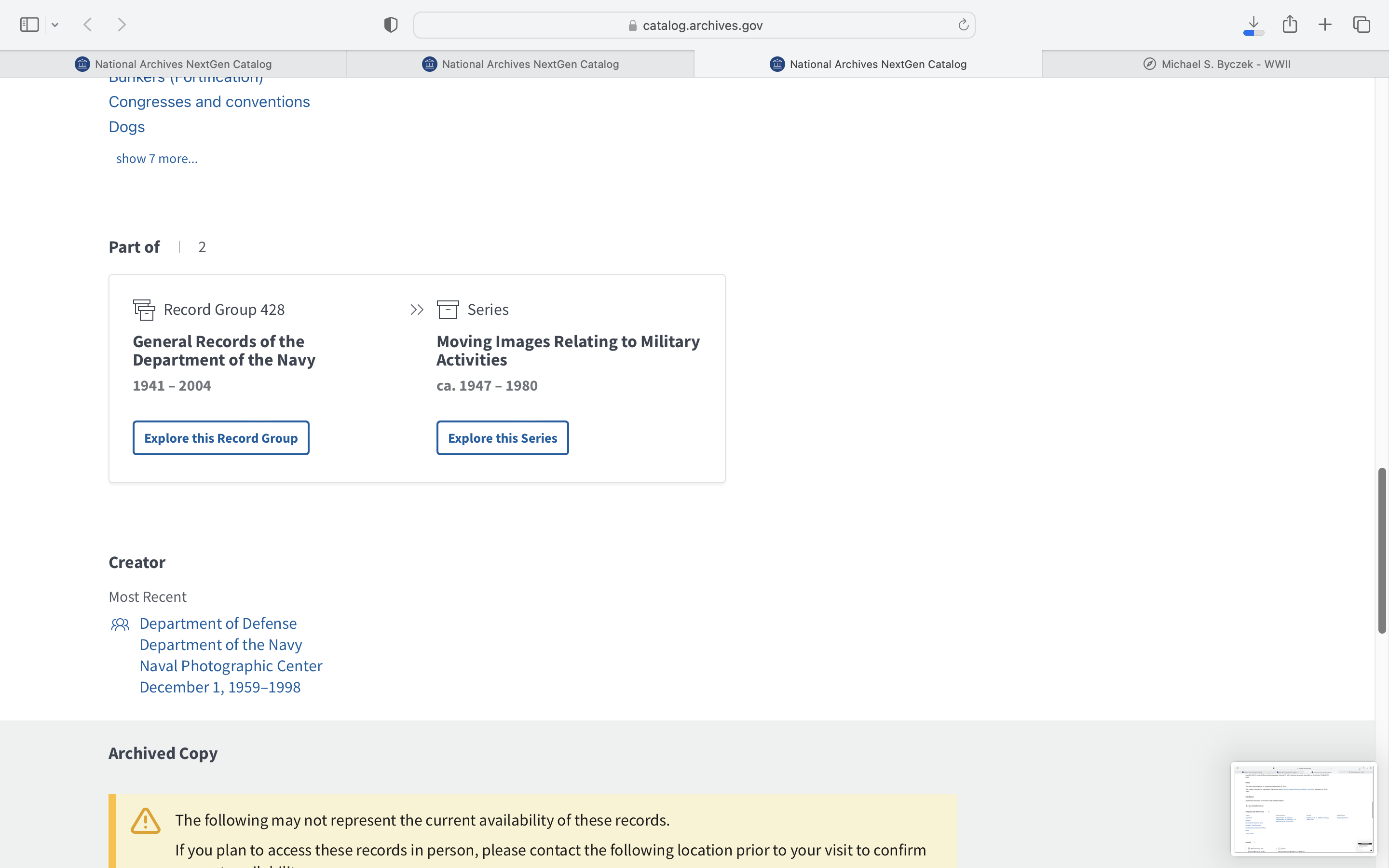Go forward using the forward arrow

pos(122,25)
